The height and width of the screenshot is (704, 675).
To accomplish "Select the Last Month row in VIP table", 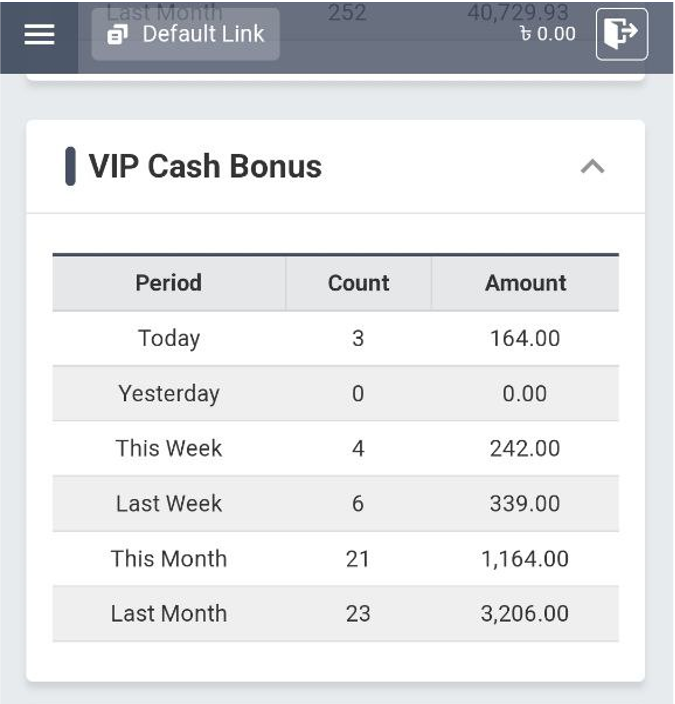I will pyautogui.click(x=168, y=613).
